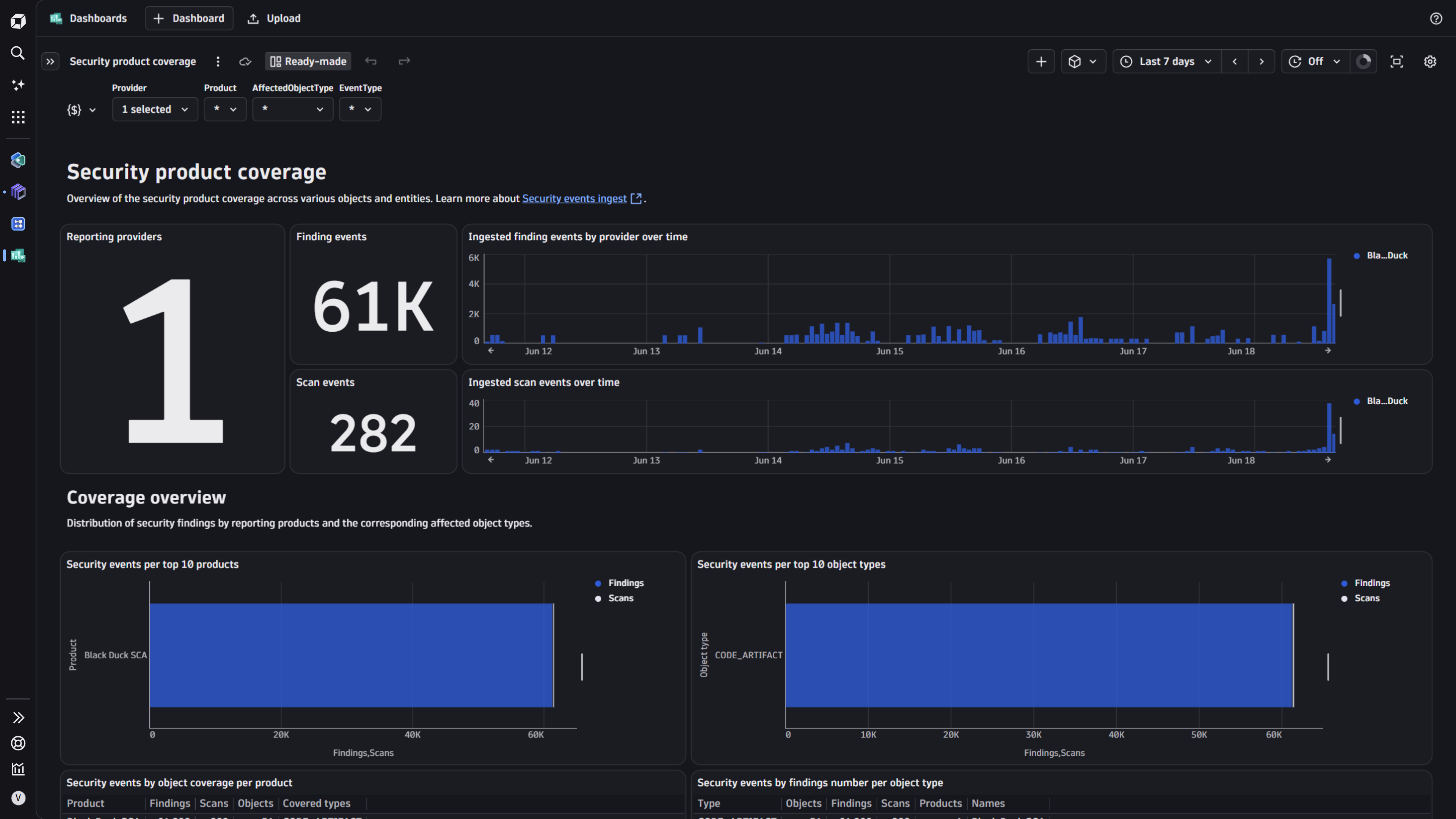Open the purple cube app icon in sidebar
The height and width of the screenshot is (819, 1456).
point(18,192)
